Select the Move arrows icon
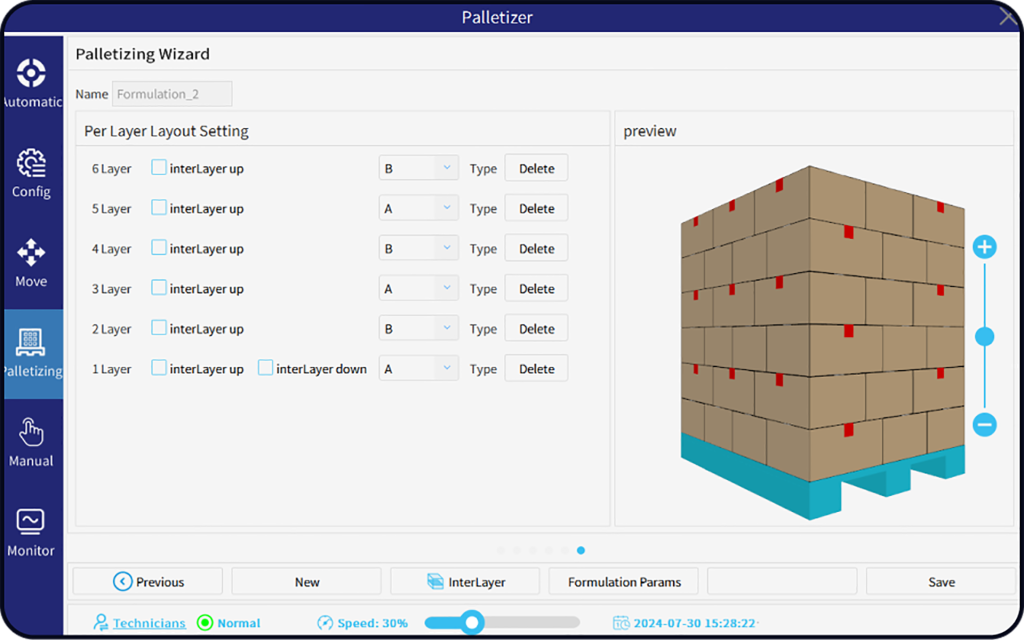1024x640 pixels. pyautogui.click(x=31, y=254)
